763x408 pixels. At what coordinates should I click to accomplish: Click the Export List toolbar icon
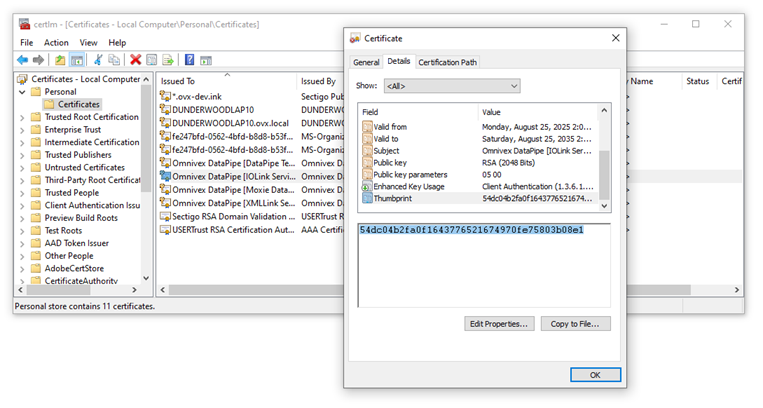[x=169, y=60]
